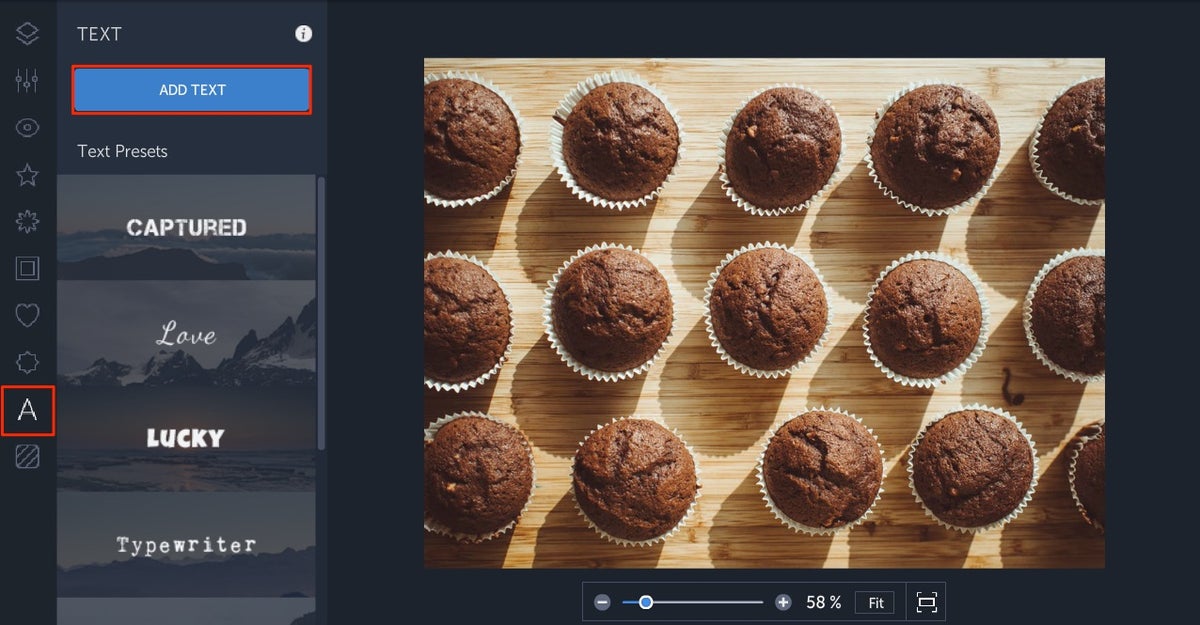
Task: Open the Effects panel via eye icon
Action: (27, 128)
